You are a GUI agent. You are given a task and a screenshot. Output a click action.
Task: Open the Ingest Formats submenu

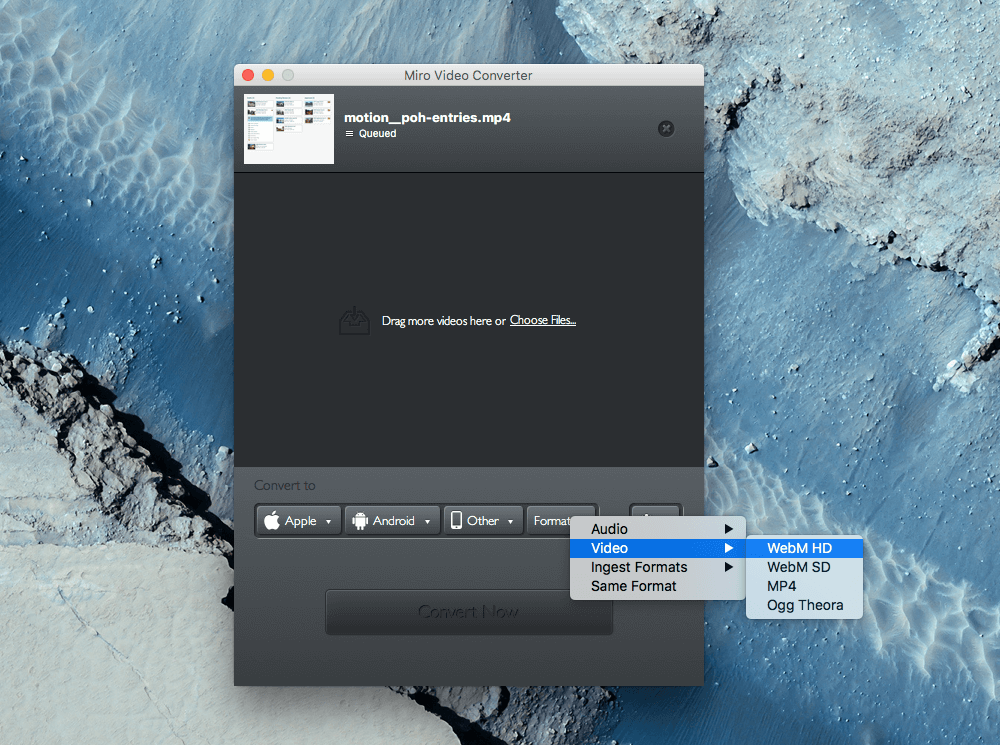coord(638,567)
